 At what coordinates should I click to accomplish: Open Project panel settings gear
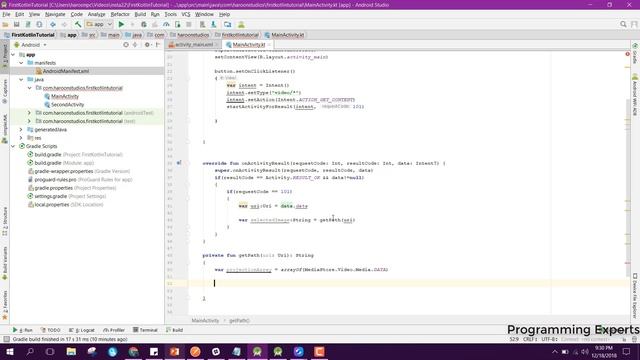click(x=147, y=44)
